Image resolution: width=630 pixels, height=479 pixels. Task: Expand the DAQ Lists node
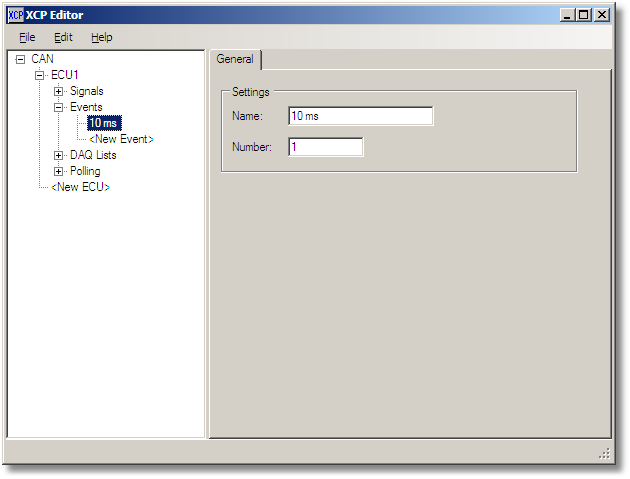click(58, 156)
